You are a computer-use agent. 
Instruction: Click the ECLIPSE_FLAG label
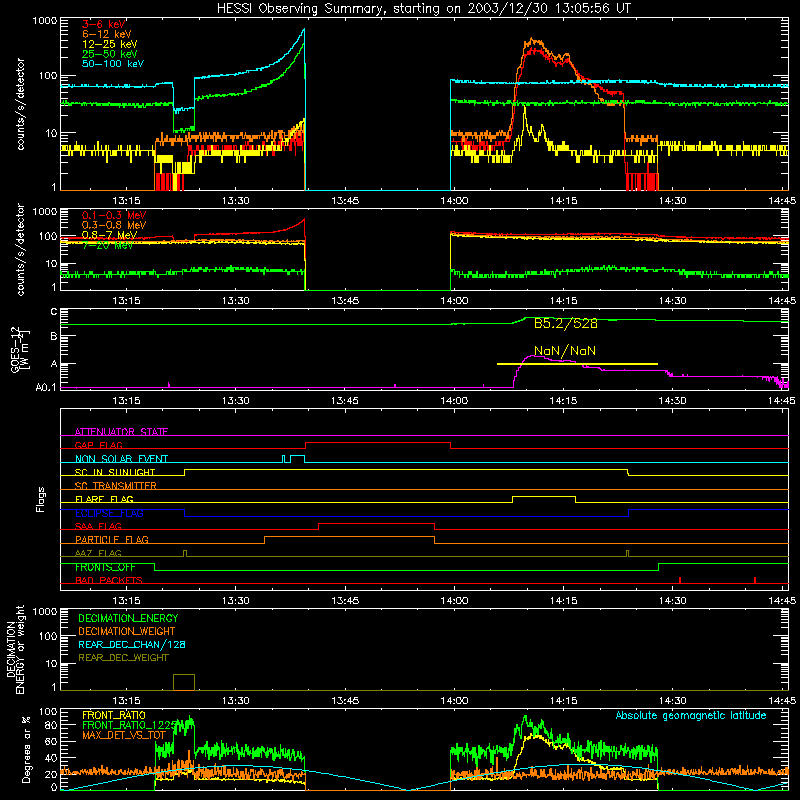pyautogui.click(x=109, y=513)
